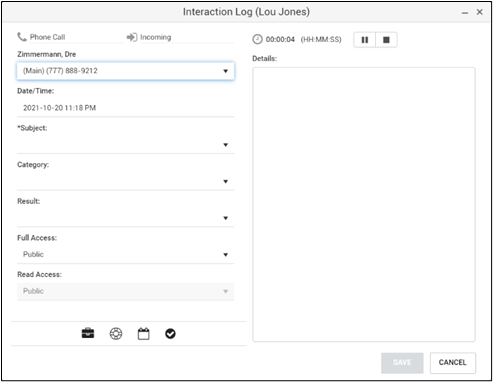The width and height of the screenshot is (493, 382).
Task: Click the Date/Time field
Action: [125, 108]
